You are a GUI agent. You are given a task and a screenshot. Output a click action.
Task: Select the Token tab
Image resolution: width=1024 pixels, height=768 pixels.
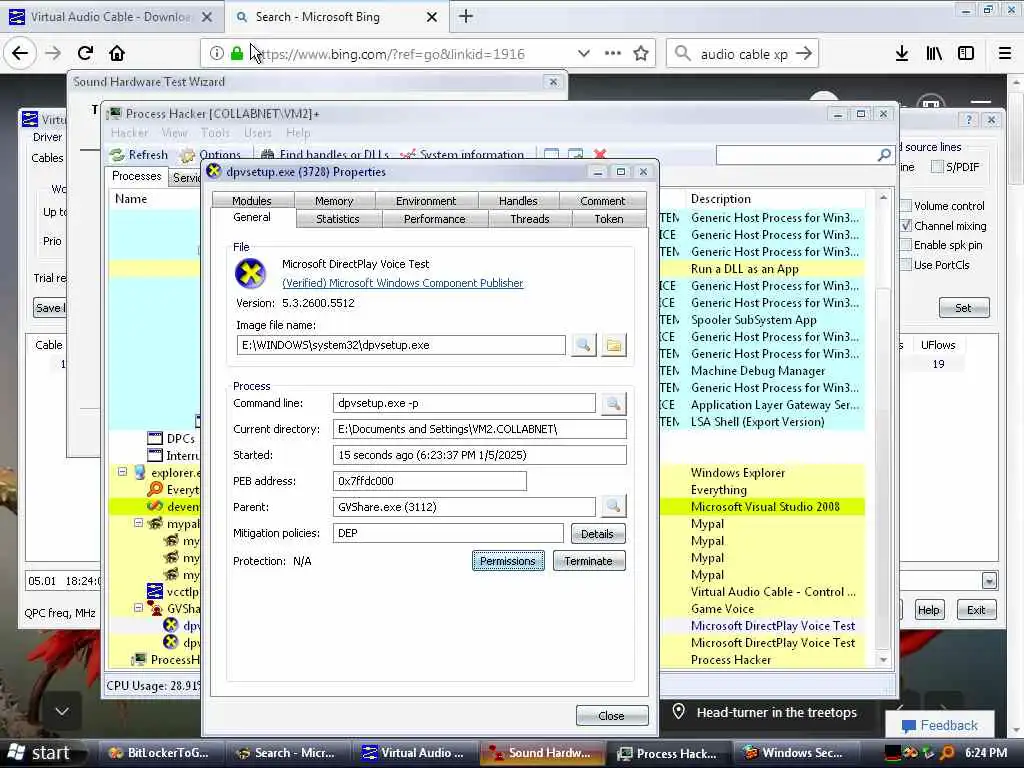[x=609, y=219]
